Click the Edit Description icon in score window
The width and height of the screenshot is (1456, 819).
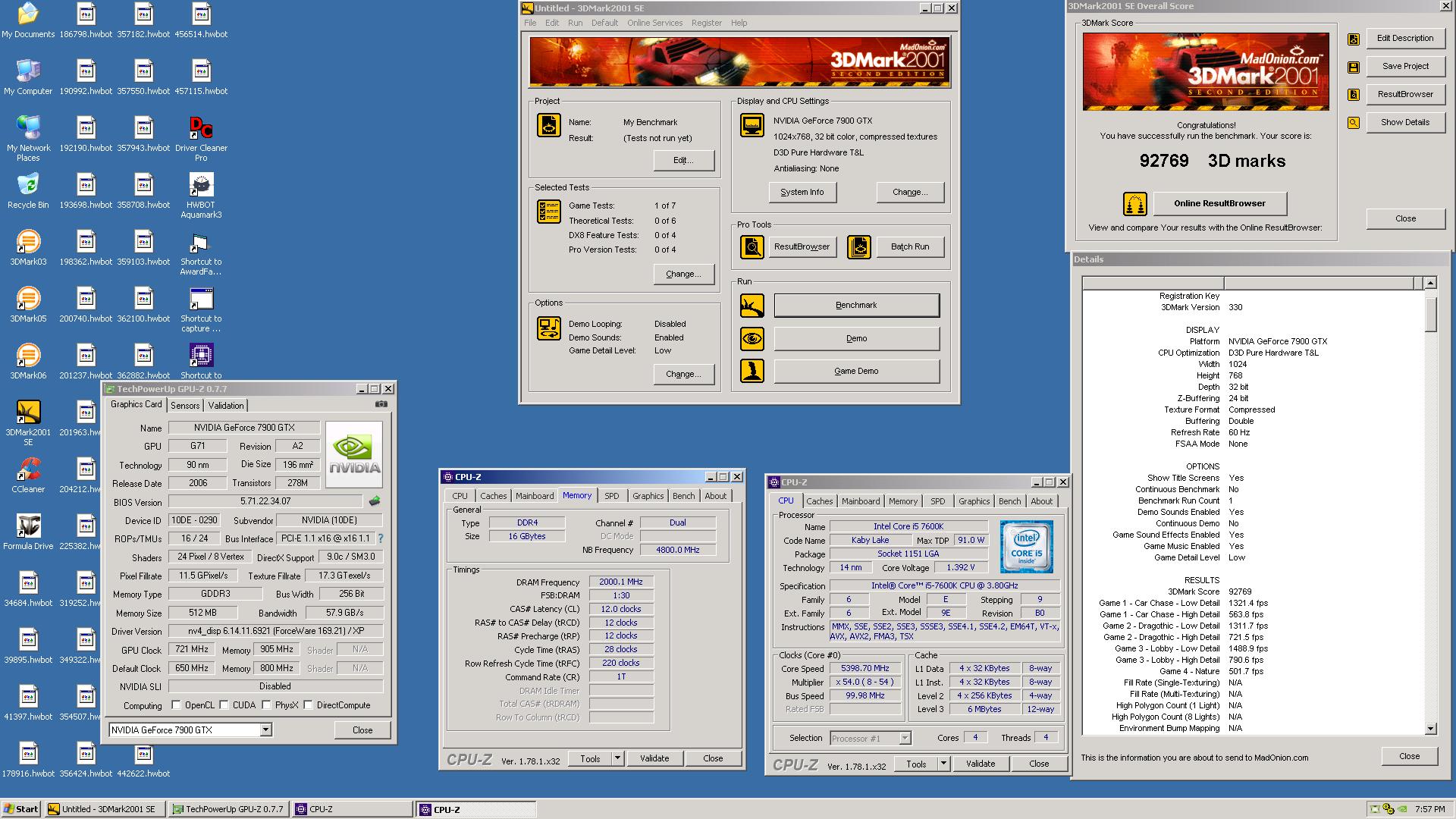tap(1354, 39)
